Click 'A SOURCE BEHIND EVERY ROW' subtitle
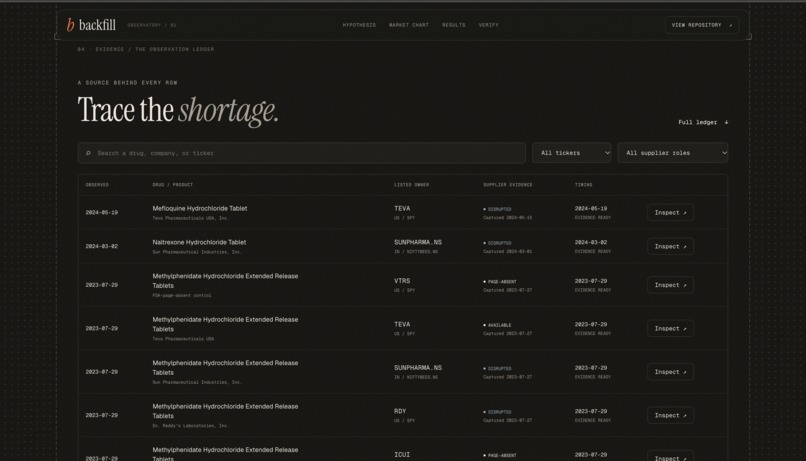The height and width of the screenshot is (461, 806). 127,83
